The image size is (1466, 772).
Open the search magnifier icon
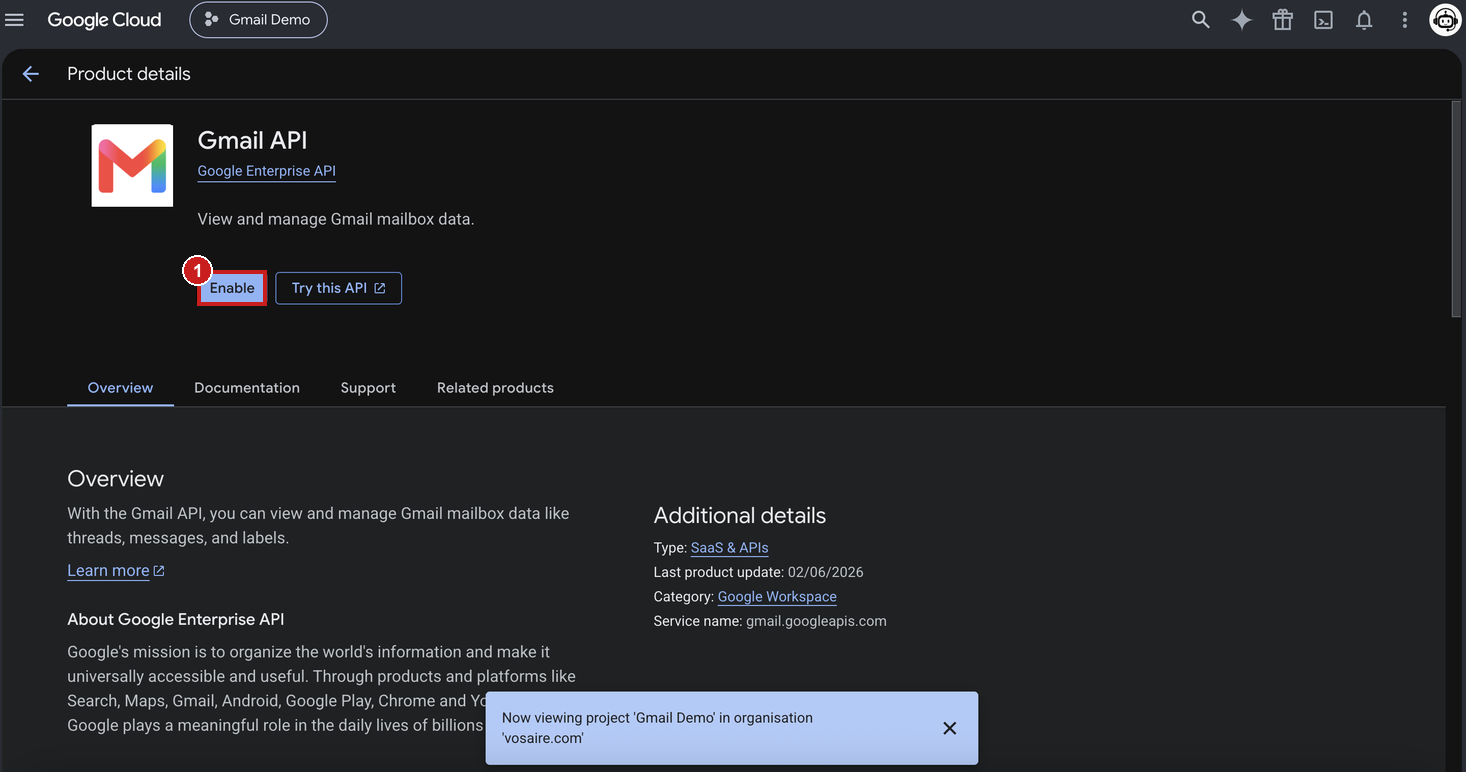coord(1201,20)
